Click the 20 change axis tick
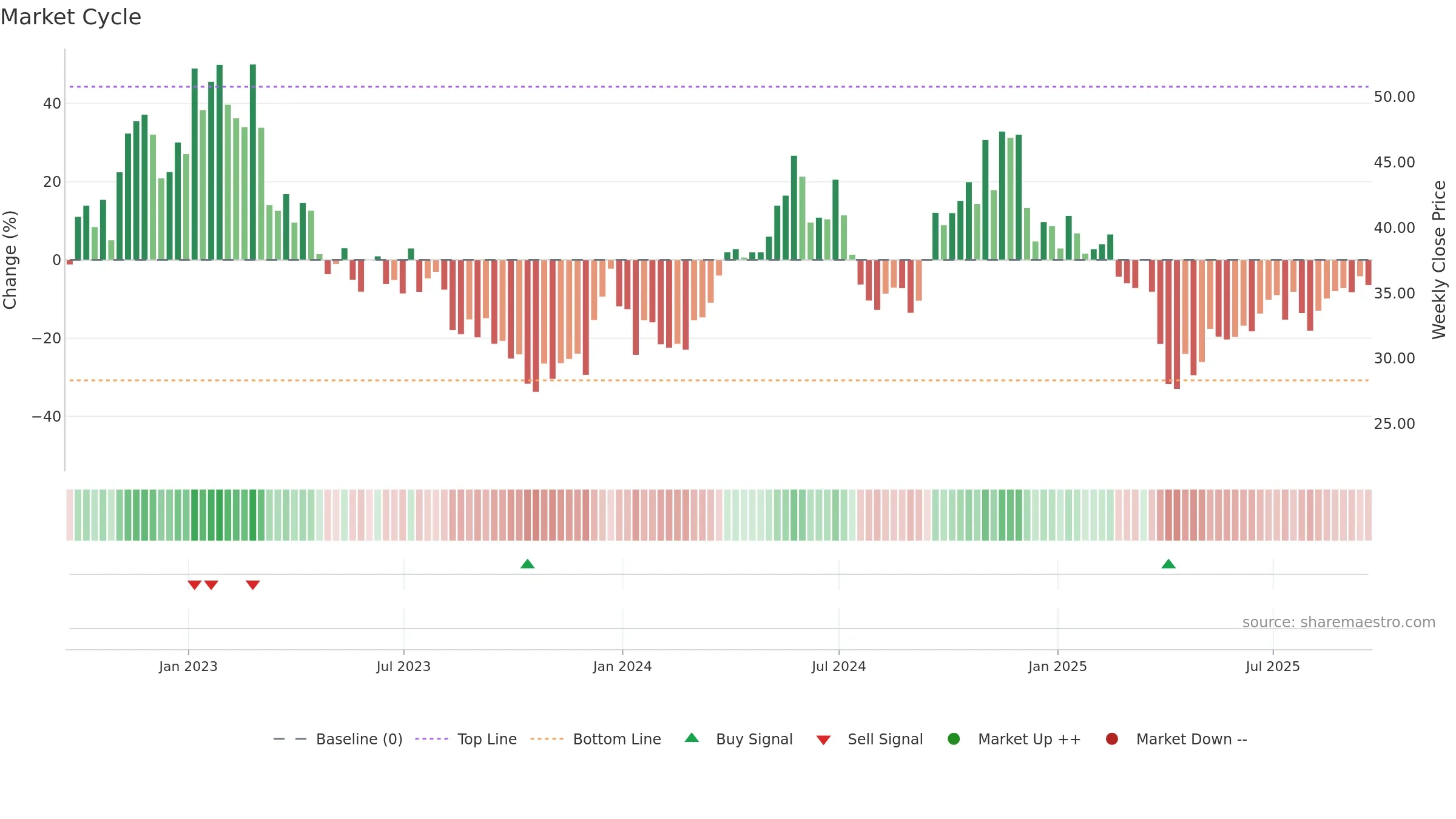The width and height of the screenshot is (1456, 819). coord(52,181)
